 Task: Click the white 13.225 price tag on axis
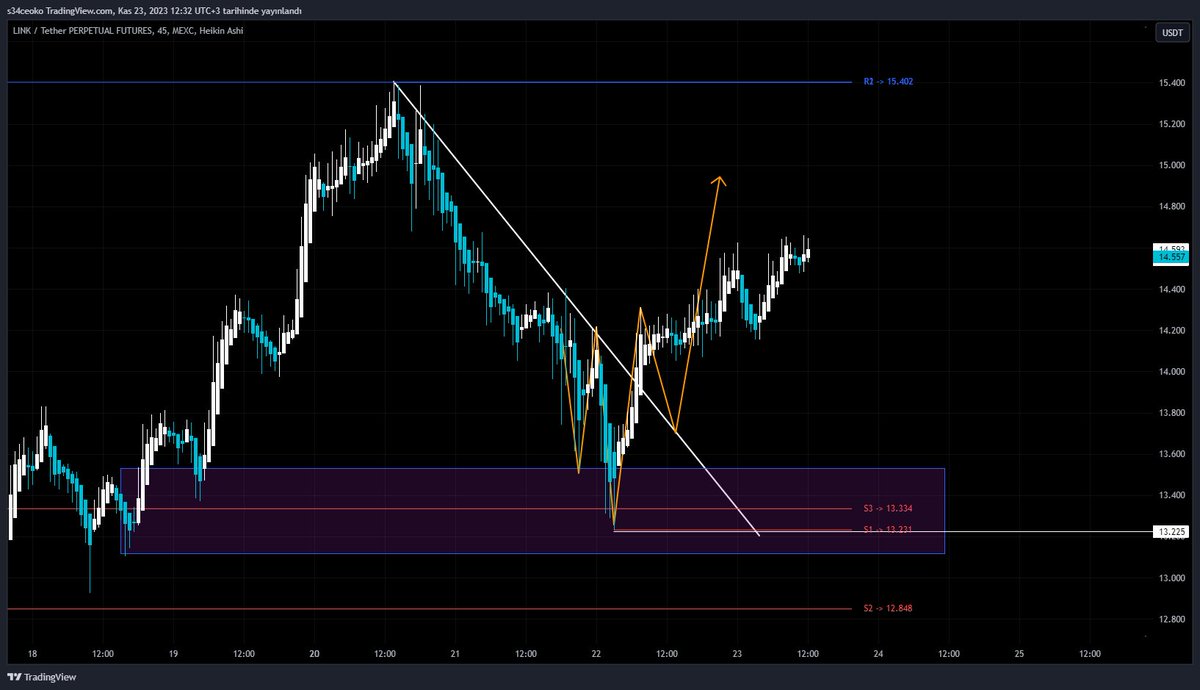pos(1171,532)
